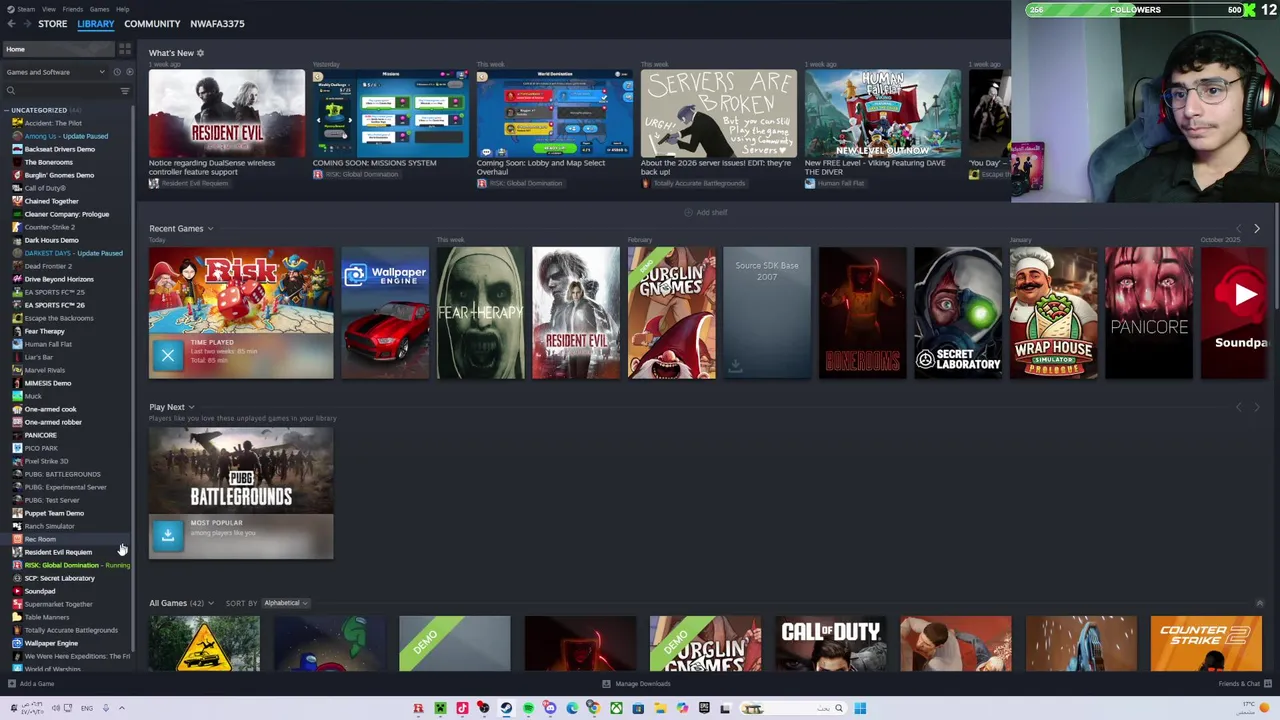Open the NWAFA3375 profile tab
This screenshot has width=1280, height=720.
tap(217, 24)
